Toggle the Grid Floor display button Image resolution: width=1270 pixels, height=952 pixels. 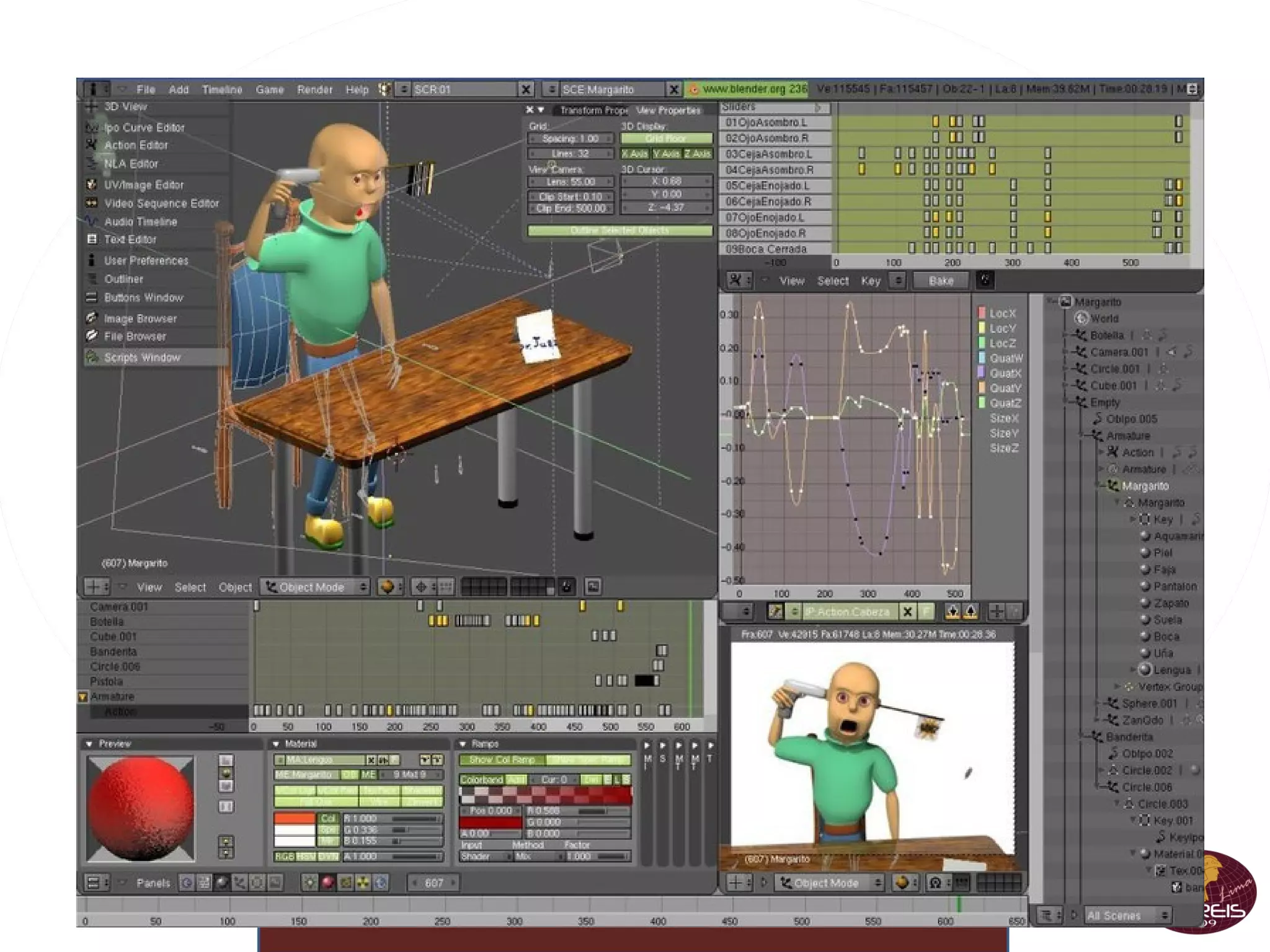click(667, 139)
